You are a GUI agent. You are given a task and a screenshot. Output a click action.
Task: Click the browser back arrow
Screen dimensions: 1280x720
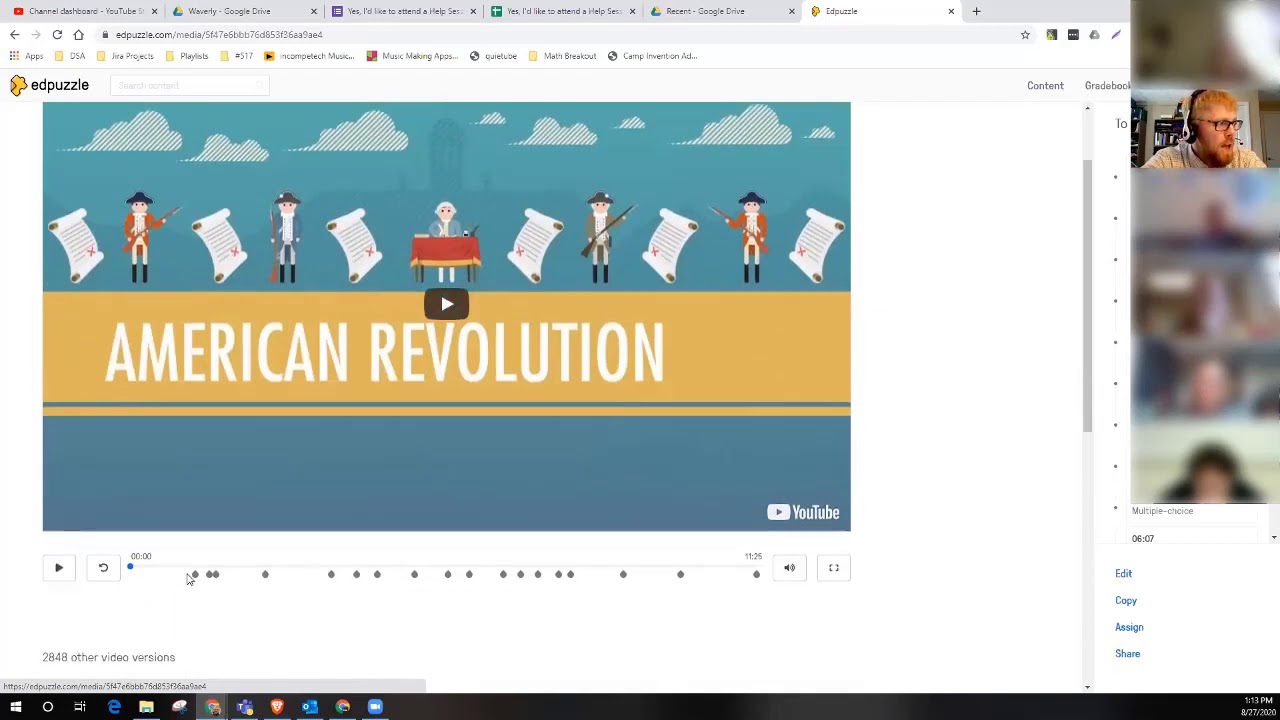click(x=15, y=35)
